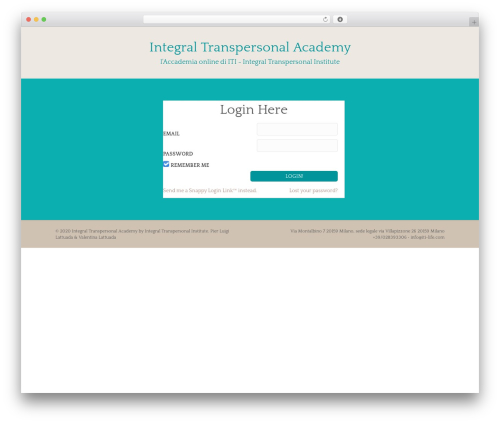Close window with the red button
Image resolution: width=500 pixels, height=423 pixels.
point(29,19)
